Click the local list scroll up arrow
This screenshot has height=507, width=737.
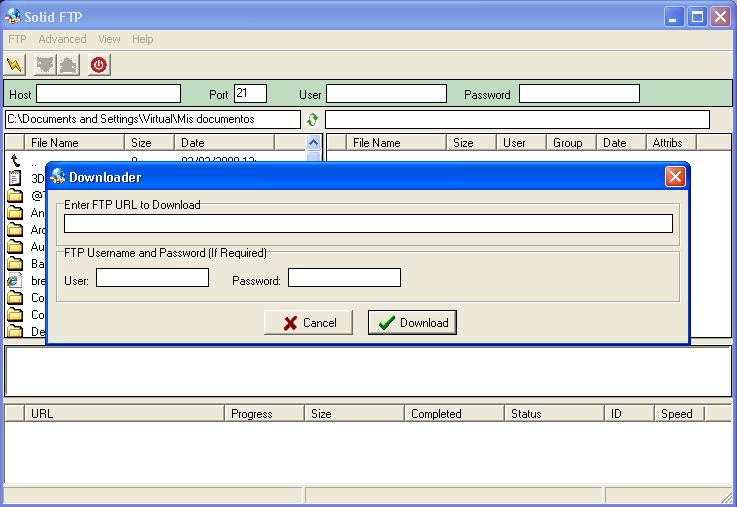click(313, 142)
